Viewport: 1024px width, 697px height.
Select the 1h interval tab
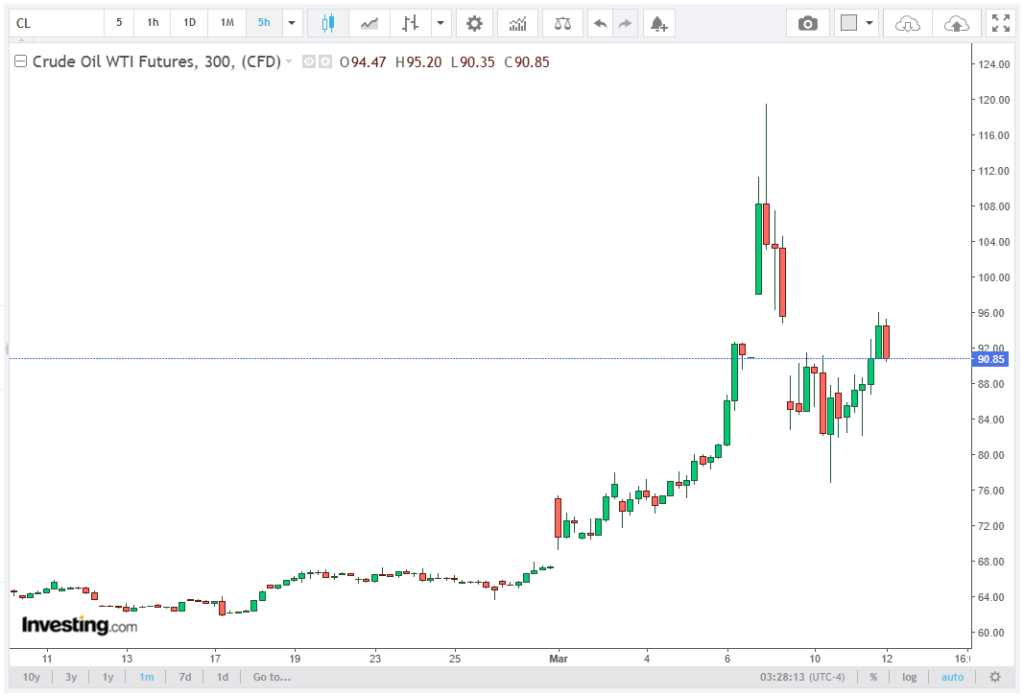152,22
